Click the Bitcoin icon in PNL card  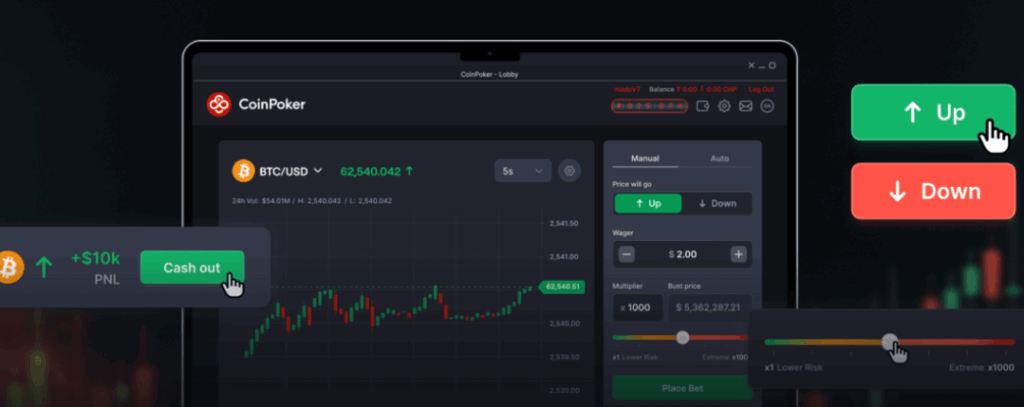coord(11,267)
